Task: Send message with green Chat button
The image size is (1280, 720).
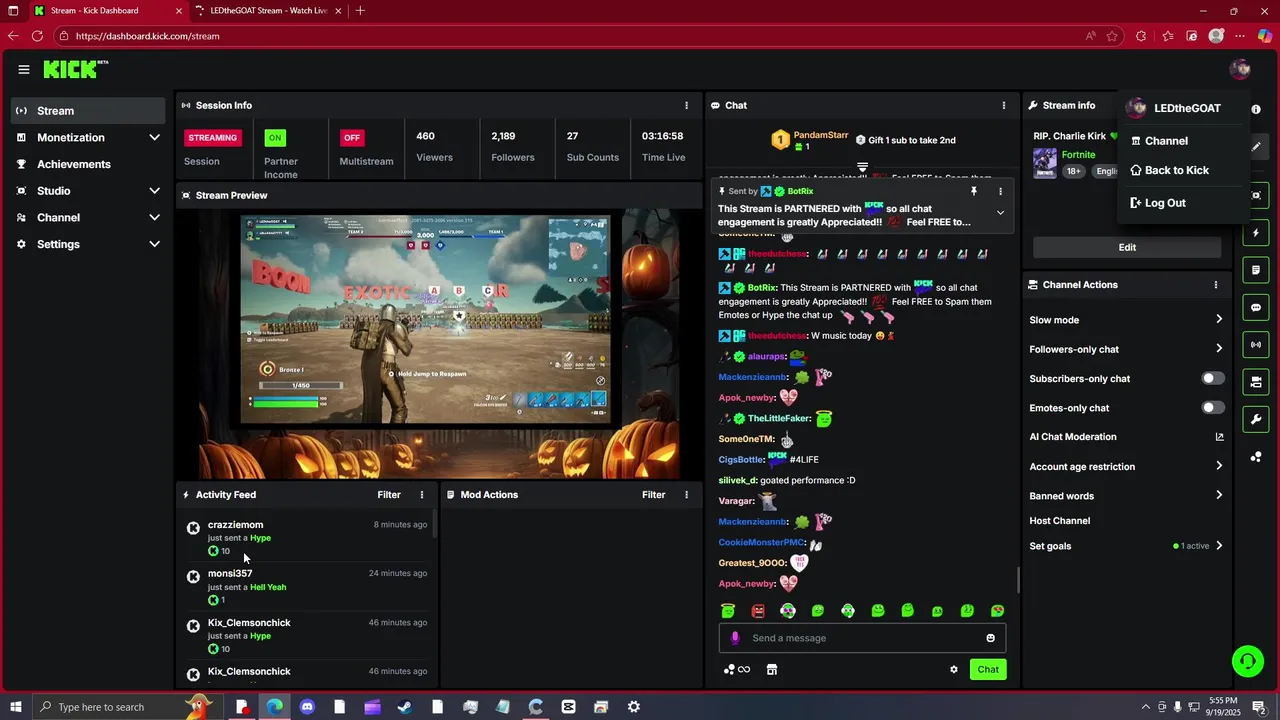Action: coord(988,669)
